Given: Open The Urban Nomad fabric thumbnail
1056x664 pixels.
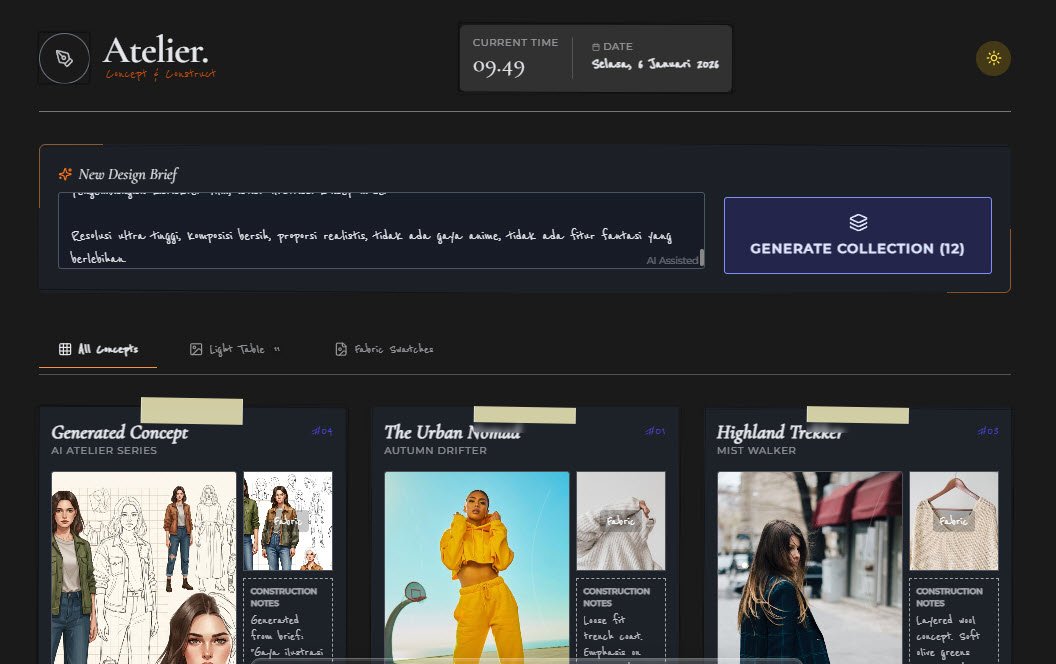Looking at the screenshot, I should pyautogui.click(x=621, y=521).
